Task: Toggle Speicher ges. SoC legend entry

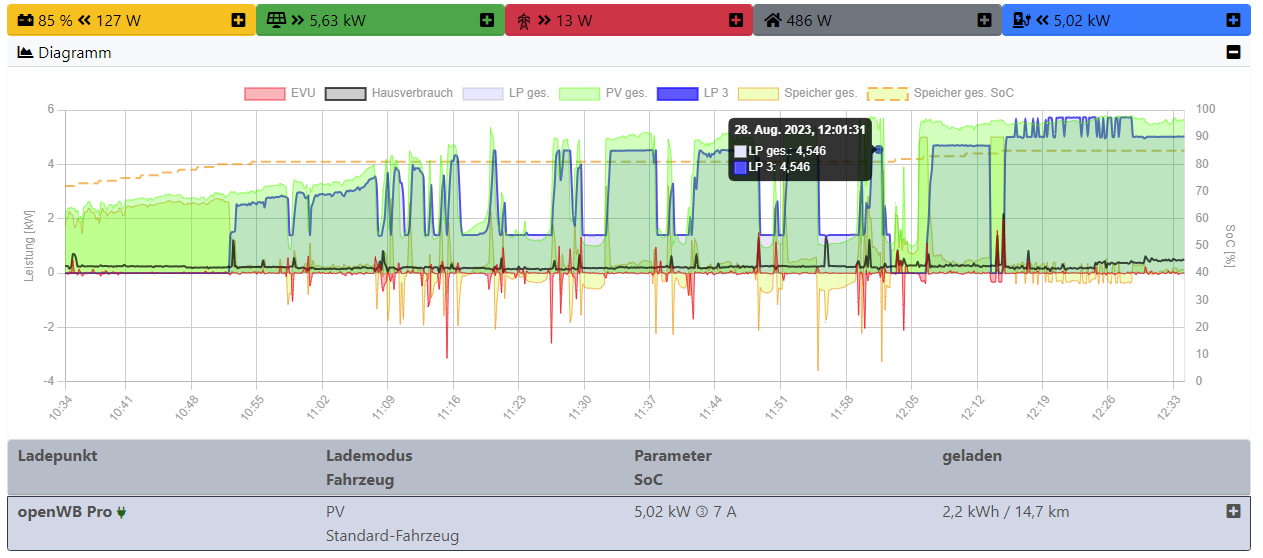Action: (x=963, y=93)
